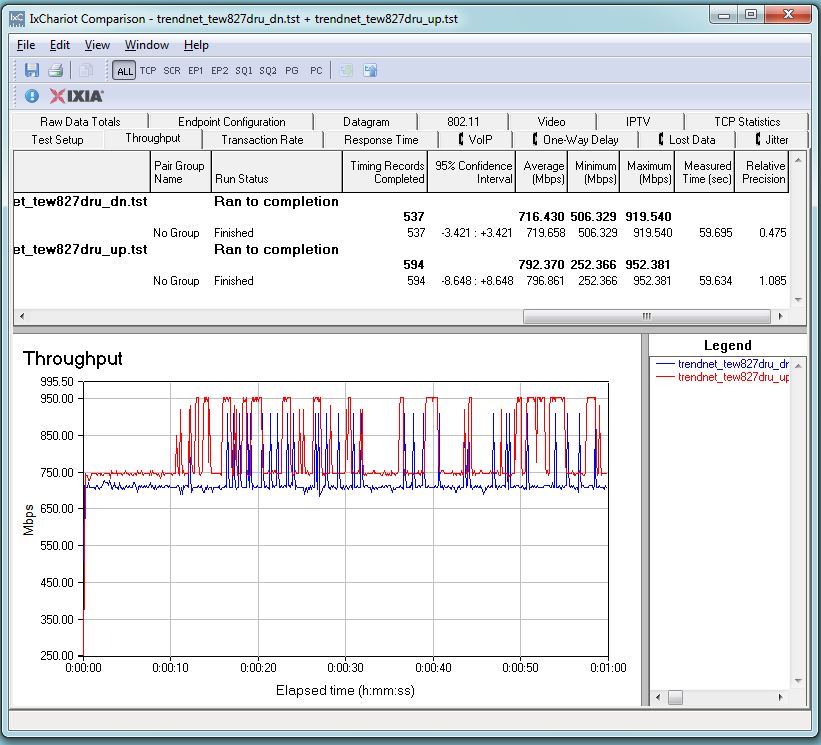
Task: Click the Save floppy disk icon
Action: tap(32, 70)
